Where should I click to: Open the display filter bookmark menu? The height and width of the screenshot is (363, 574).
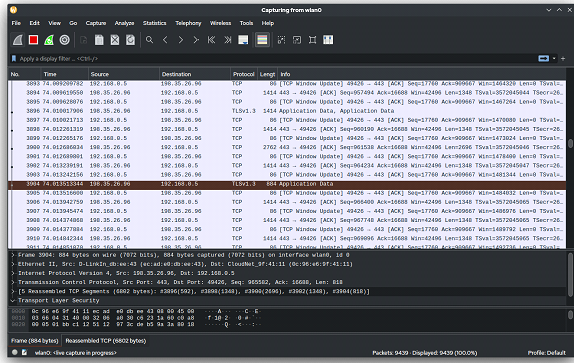tap(14, 59)
